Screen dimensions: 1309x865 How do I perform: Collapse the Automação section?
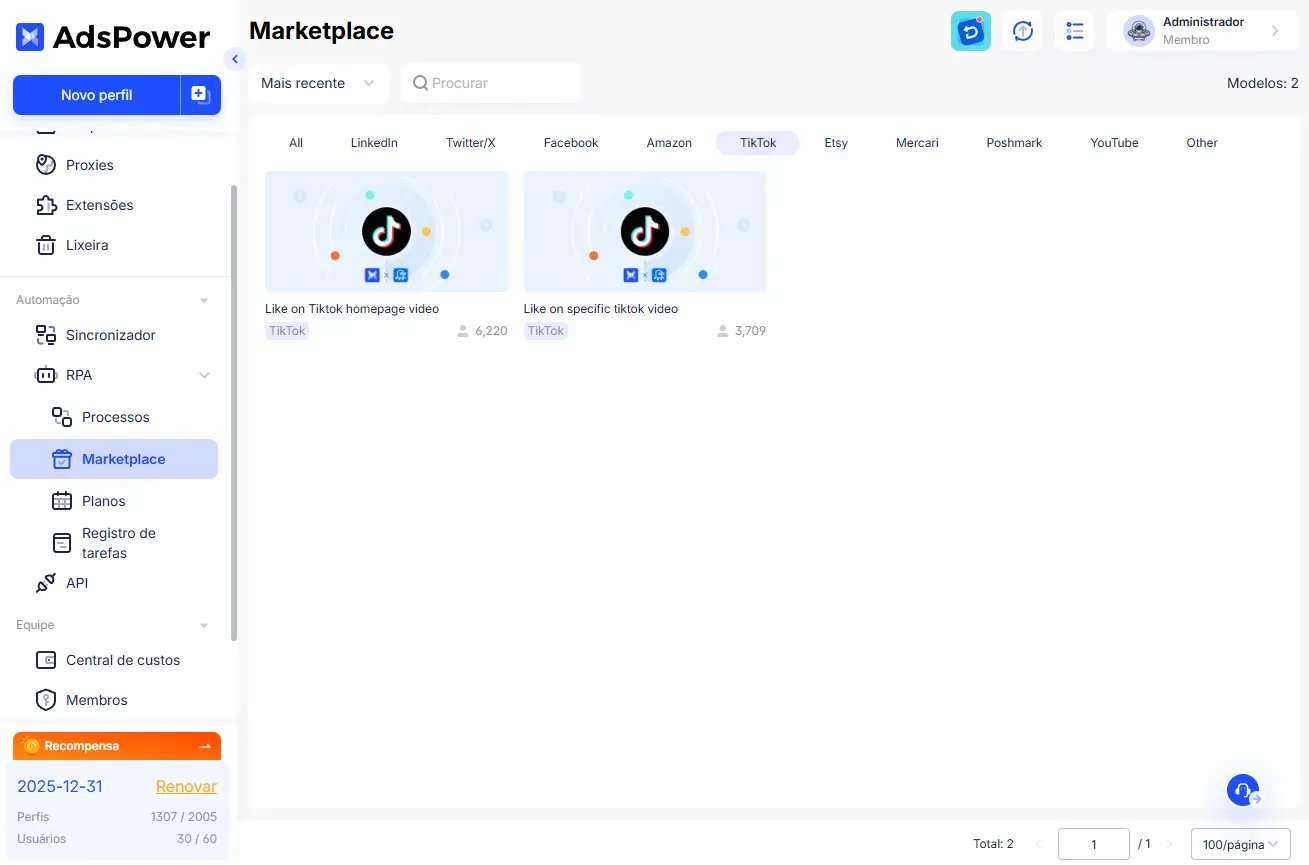click(x=204, y=300)
